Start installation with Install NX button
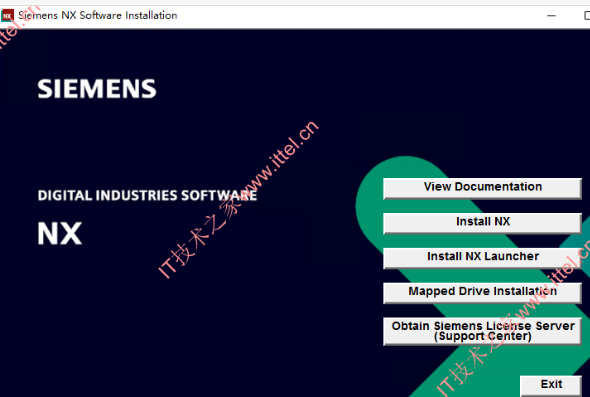The width and height of the screenshot is (590, 397). (482, 223)
